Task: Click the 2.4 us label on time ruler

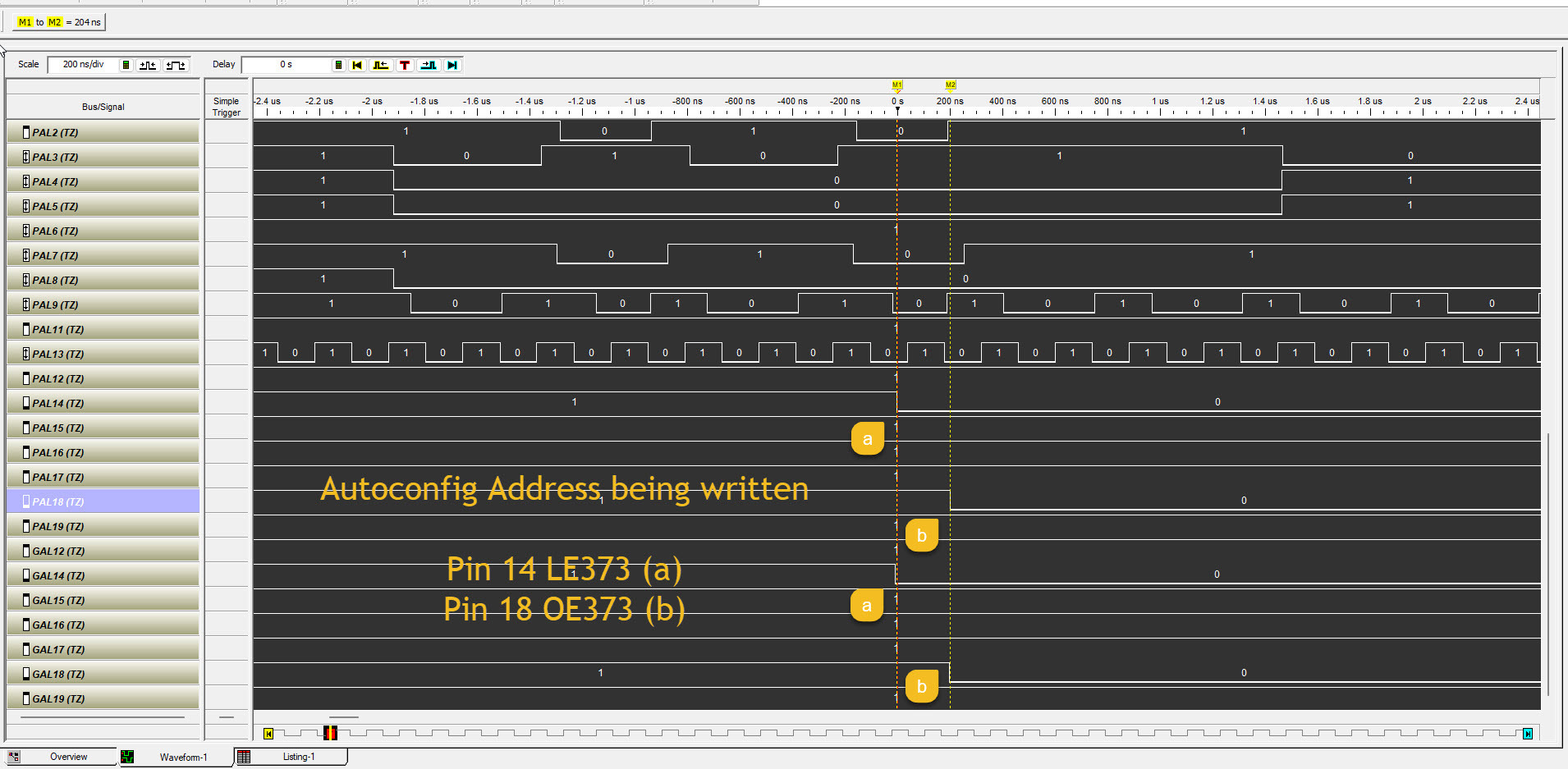Action: point(1527,102)
